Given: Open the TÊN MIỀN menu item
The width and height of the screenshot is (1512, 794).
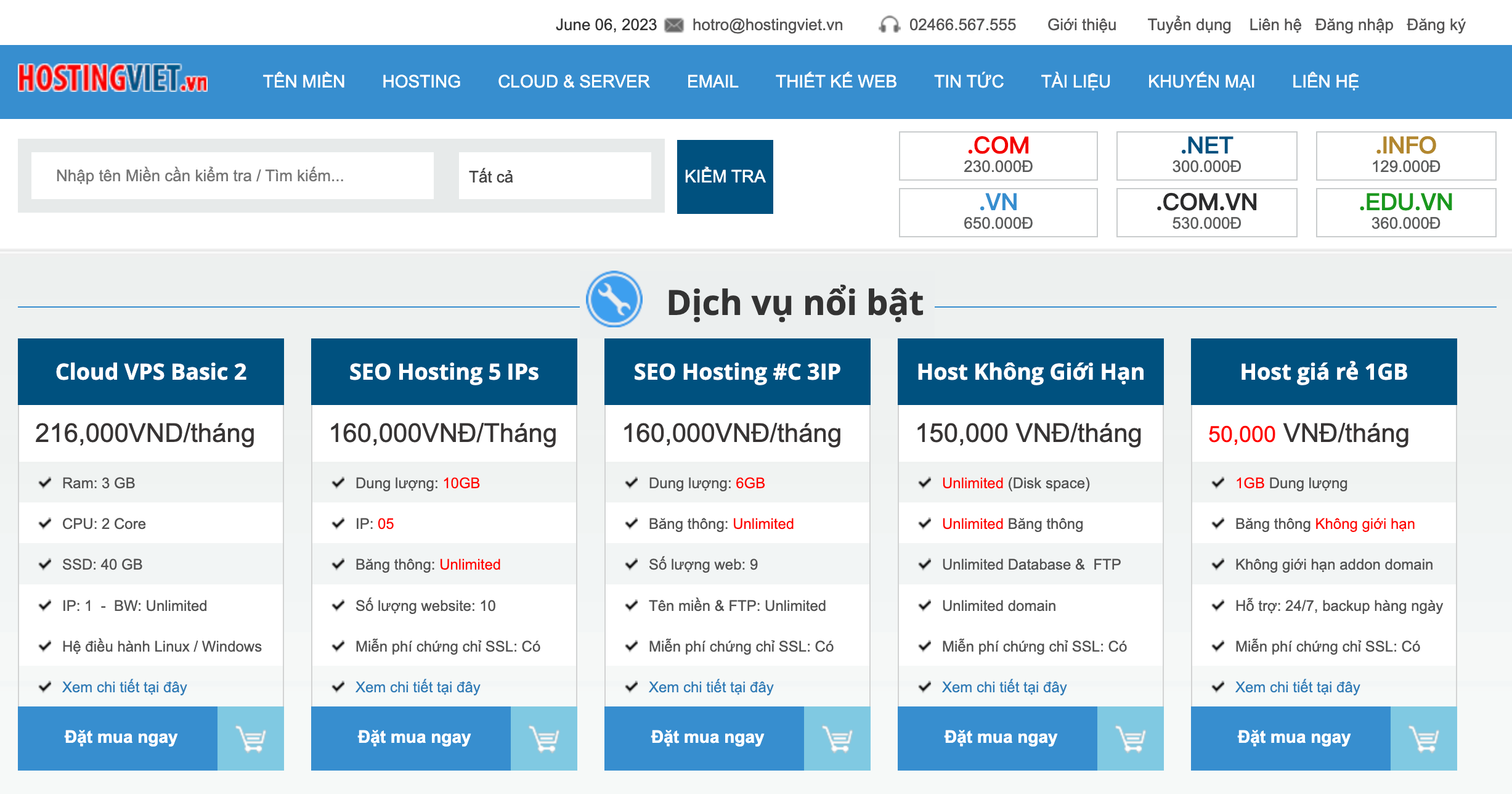Looking at the screenshot, I should 304,81.
